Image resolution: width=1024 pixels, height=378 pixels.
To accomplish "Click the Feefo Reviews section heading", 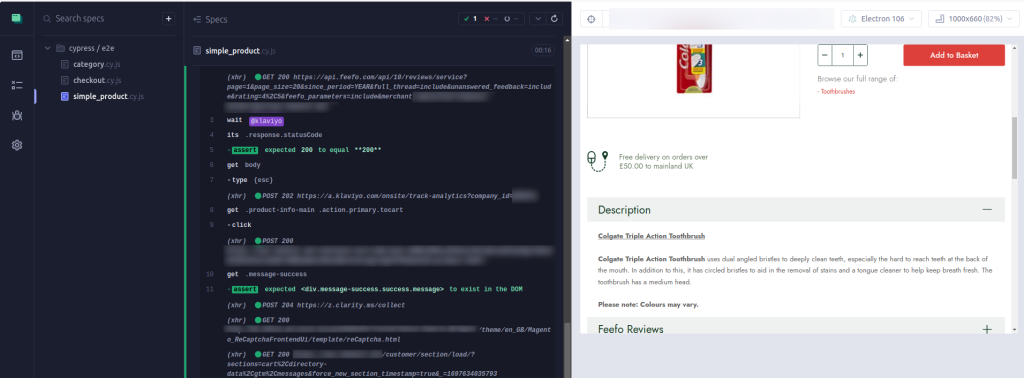I will [631, 329].
